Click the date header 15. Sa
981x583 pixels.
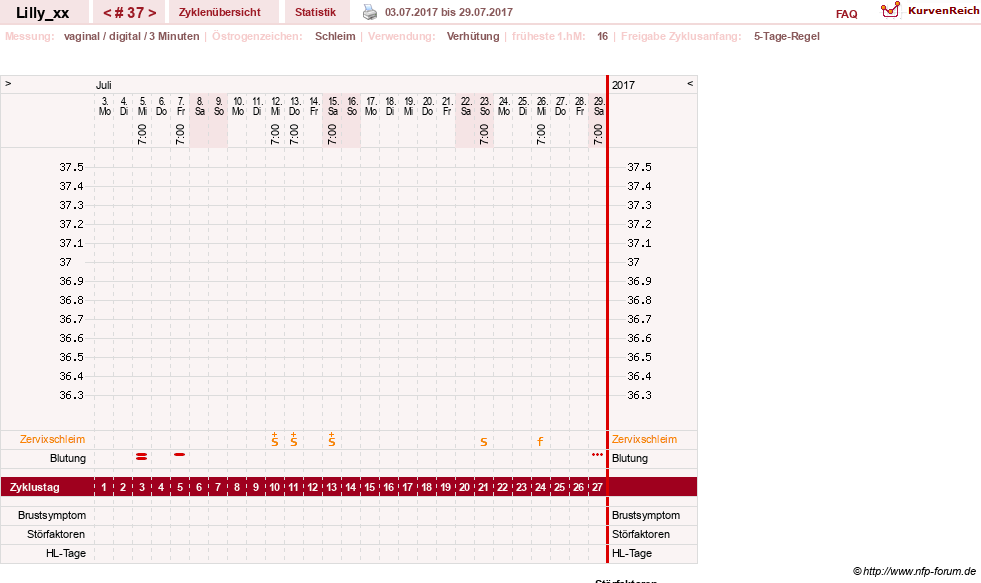point(333,106)
